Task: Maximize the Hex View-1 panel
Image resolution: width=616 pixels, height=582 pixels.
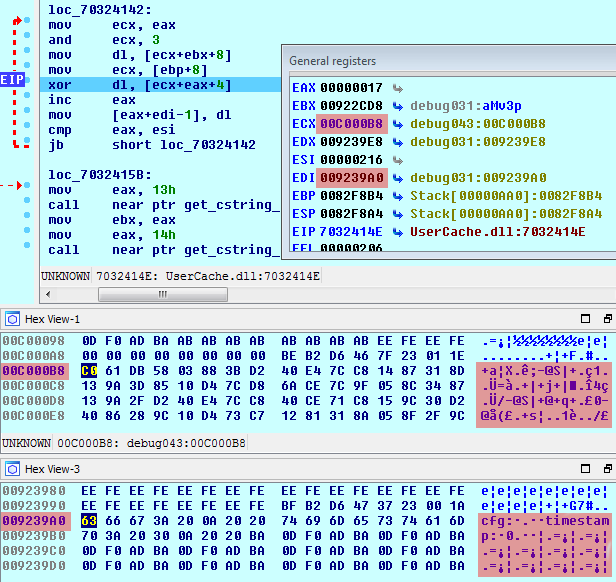Action: click(585, 319)
